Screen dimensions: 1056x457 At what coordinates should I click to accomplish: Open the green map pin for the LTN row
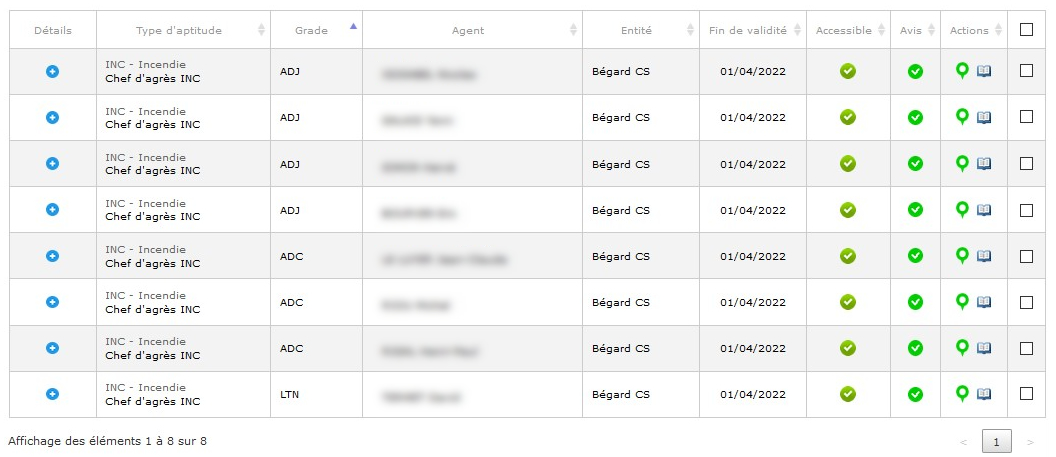pos(962,394)
